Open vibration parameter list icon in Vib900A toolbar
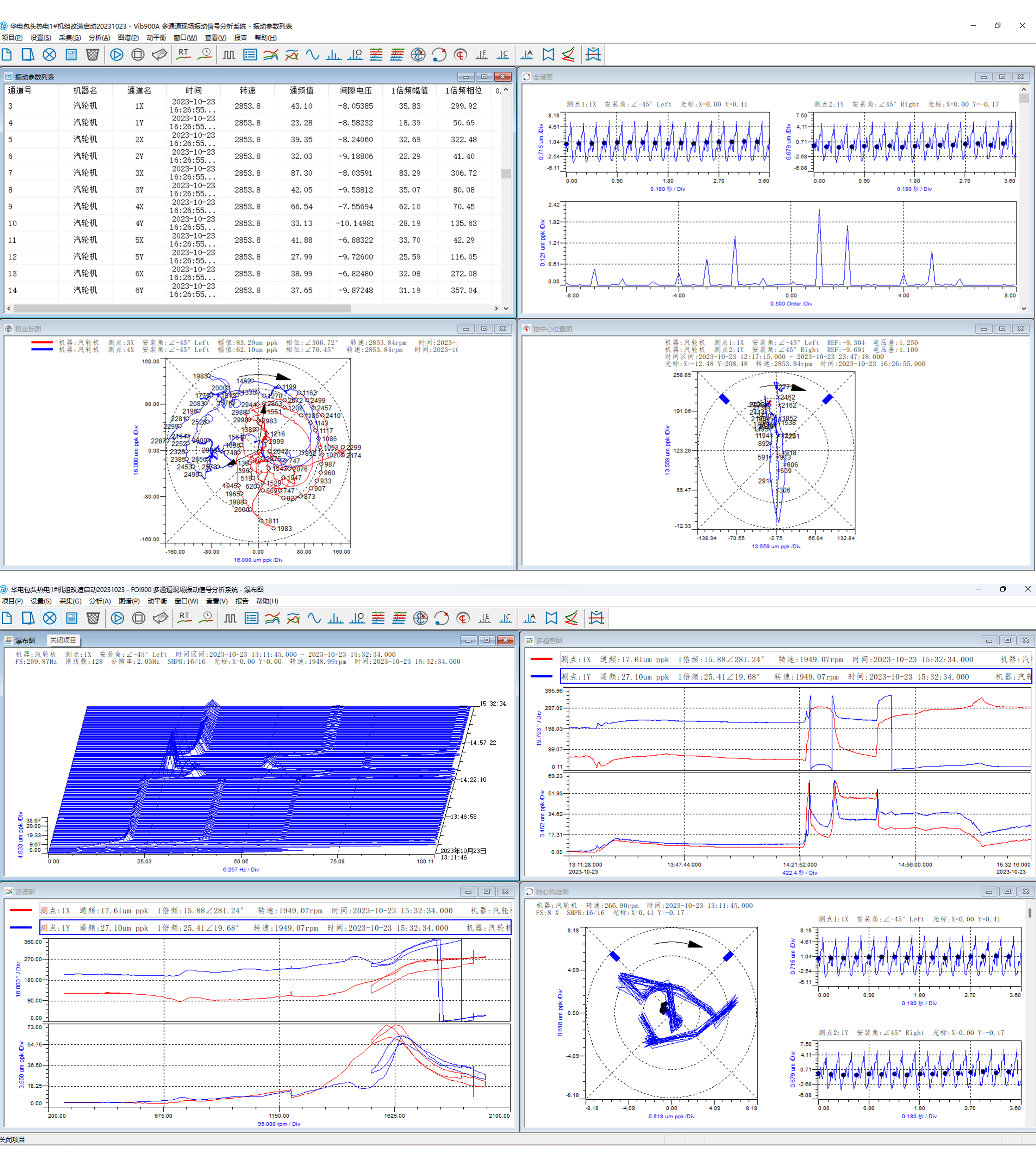The height and width of the screenshot is (1171, 1036). pos(250,55)
